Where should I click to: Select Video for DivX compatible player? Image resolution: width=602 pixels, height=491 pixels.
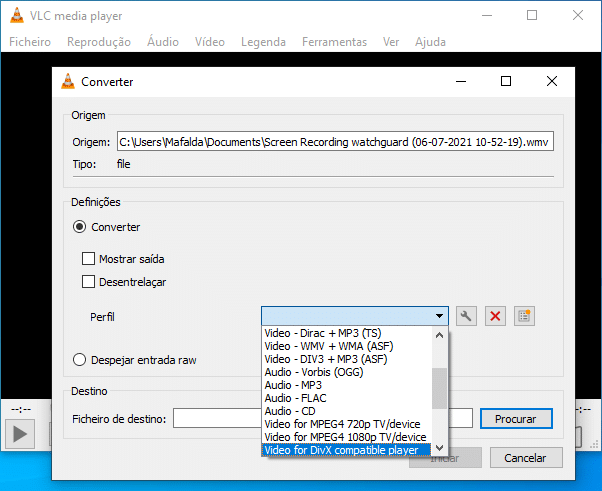tap(347, 450)
